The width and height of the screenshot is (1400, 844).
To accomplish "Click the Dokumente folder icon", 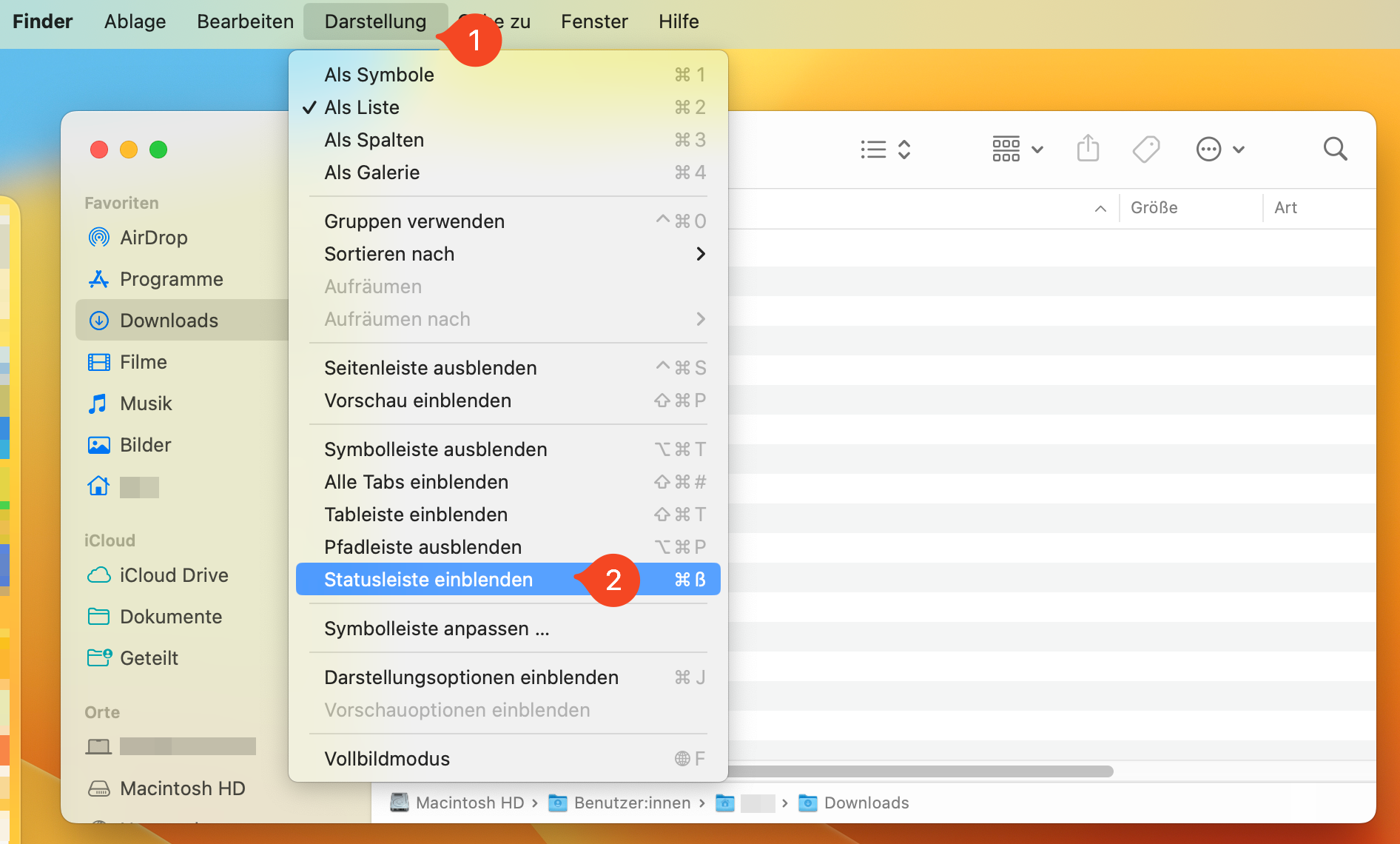I will coord(98,617).
